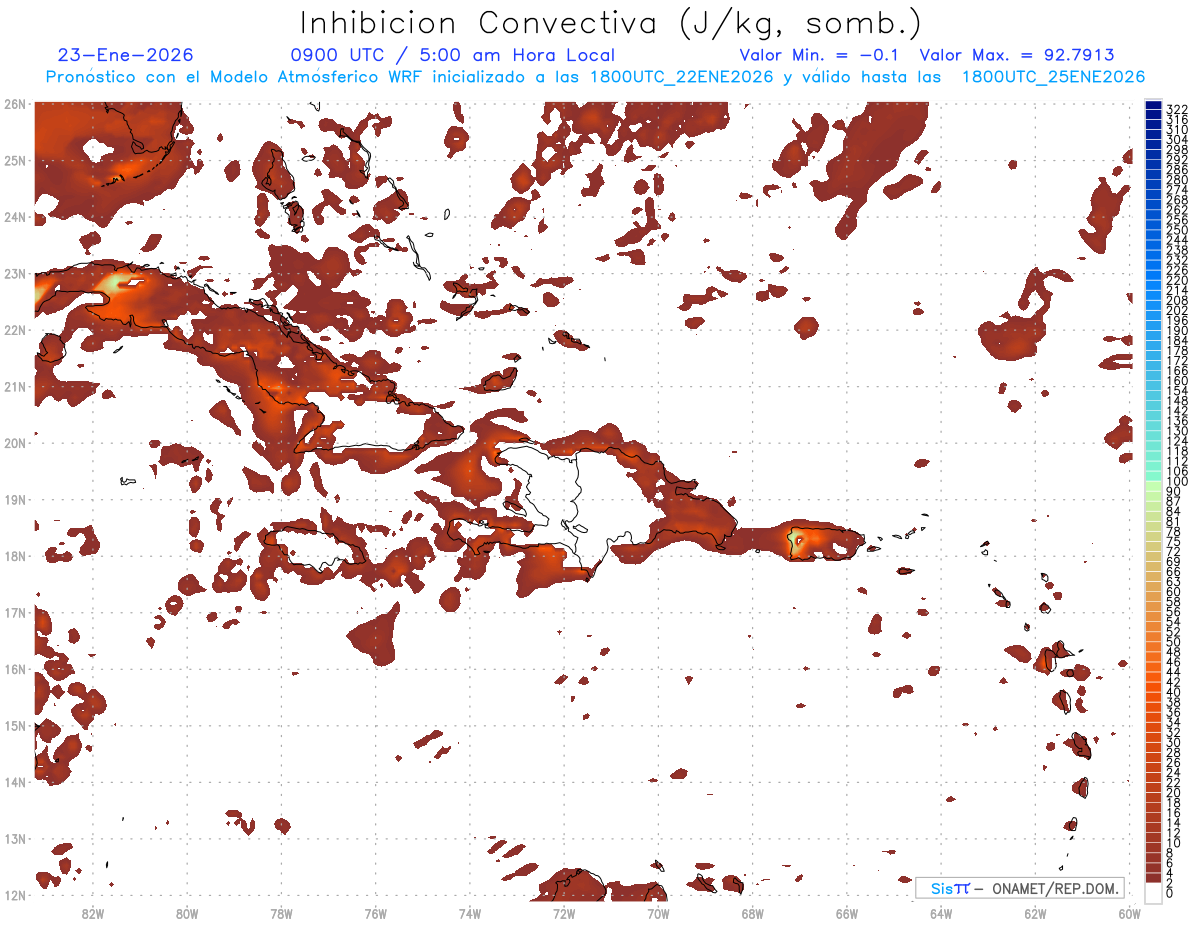
Task: Click the "72W" longitude label
Action: click(x=564, y=912)
